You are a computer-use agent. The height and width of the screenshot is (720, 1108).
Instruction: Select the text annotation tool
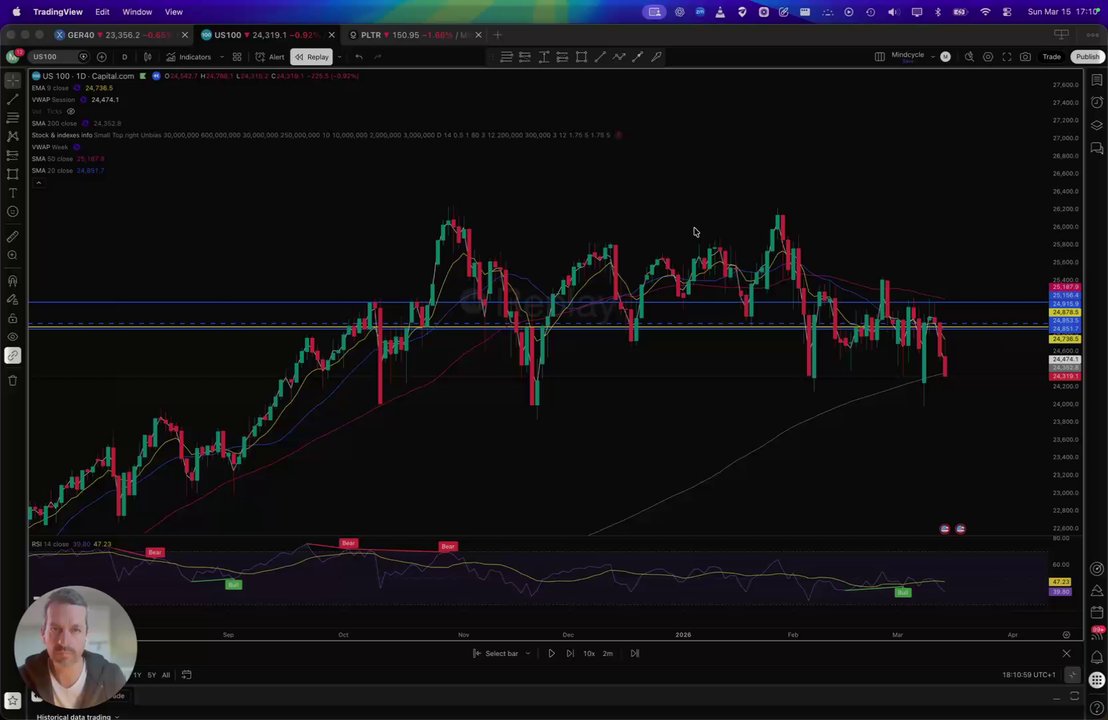coord(13,193)
